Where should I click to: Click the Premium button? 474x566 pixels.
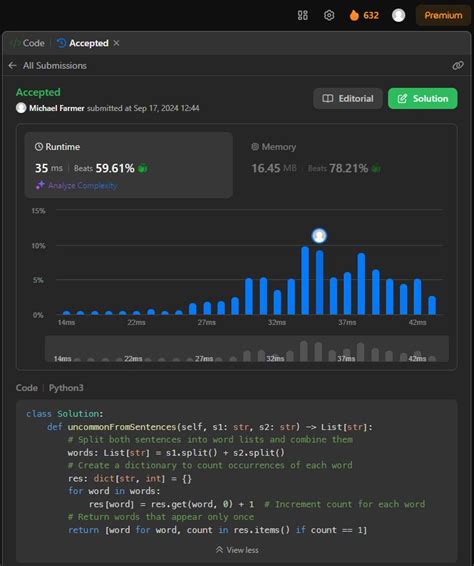(x=443, y=15)
